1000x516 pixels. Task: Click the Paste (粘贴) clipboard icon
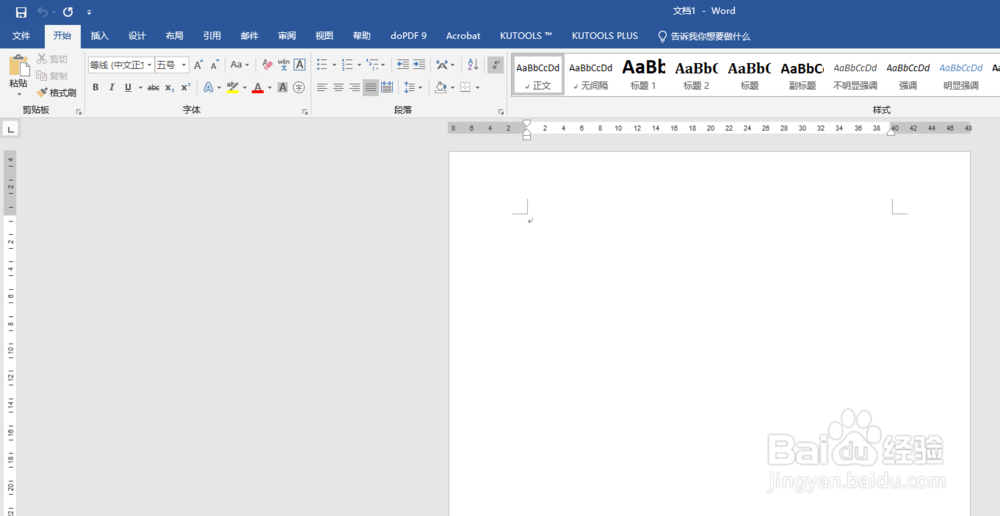[18, 66]
